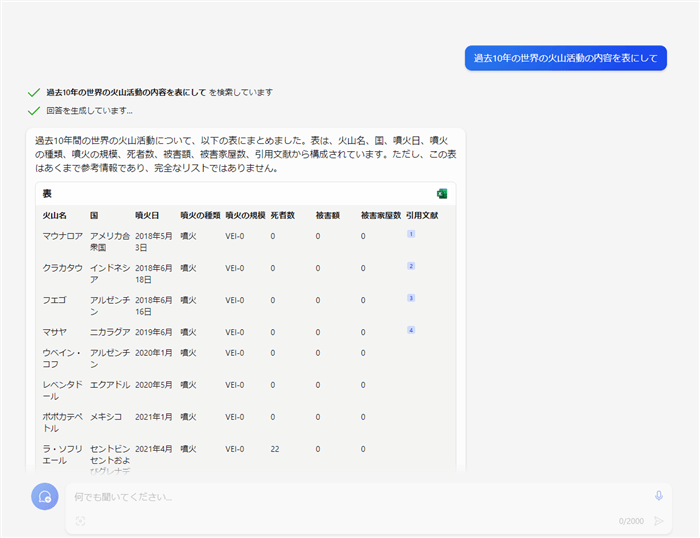Click the send message arrow icon
700x538 pixels.
[658, 521]
